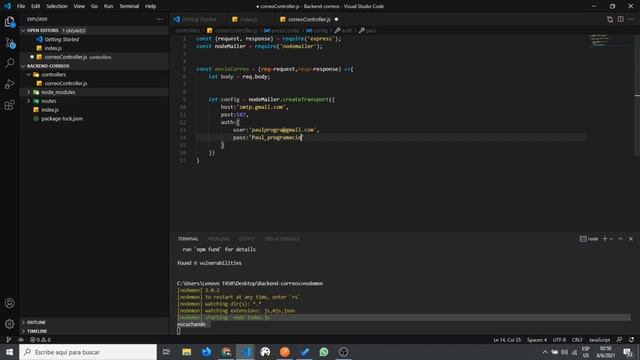Show hidden system tray icons

tap(544, 352)
